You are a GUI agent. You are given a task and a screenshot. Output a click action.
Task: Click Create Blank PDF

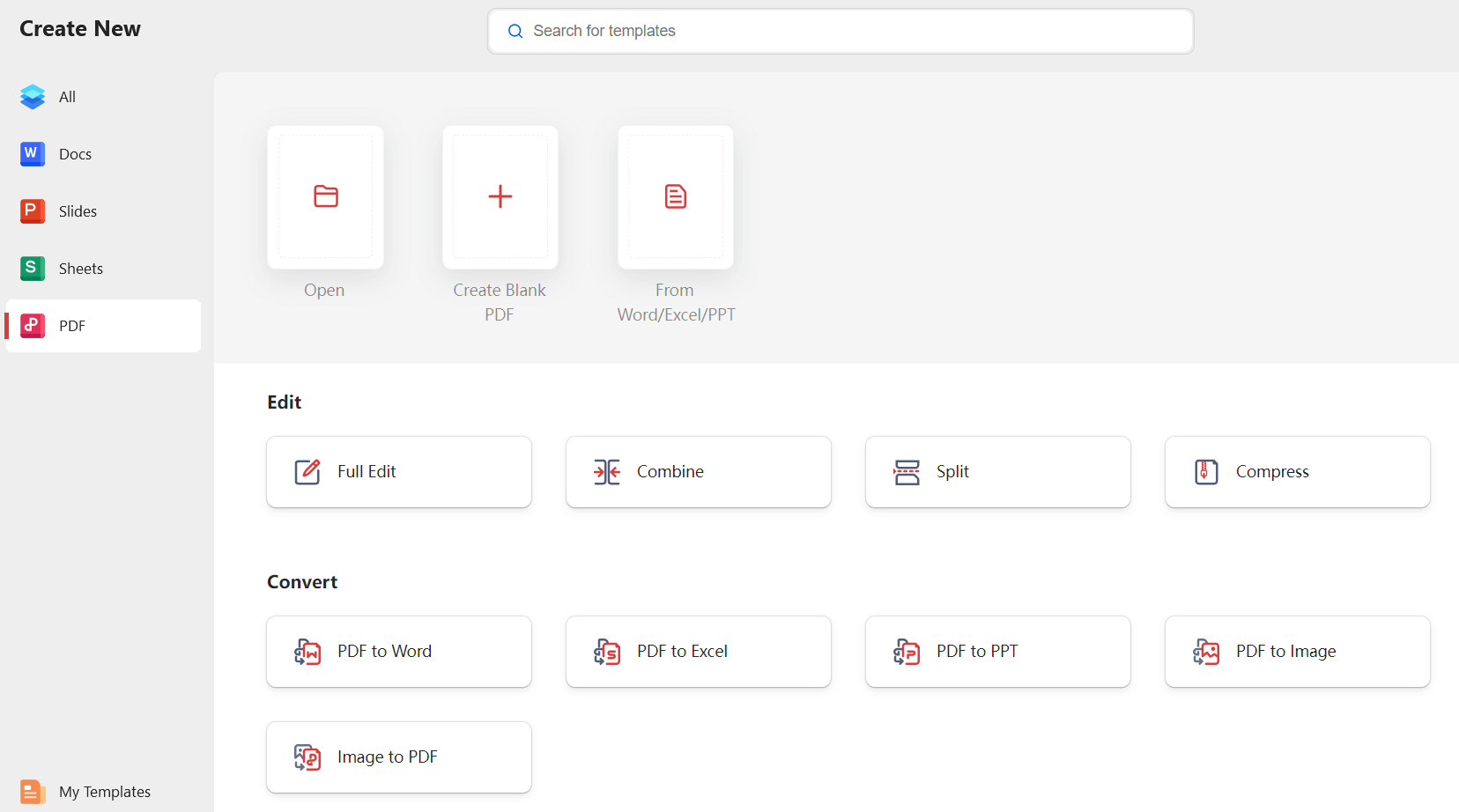coord(499,197)
